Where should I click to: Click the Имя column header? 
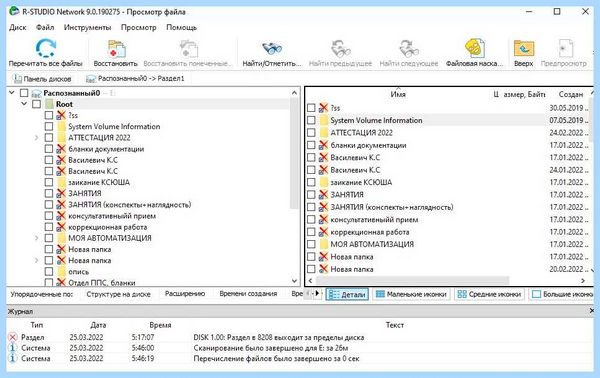398,94
